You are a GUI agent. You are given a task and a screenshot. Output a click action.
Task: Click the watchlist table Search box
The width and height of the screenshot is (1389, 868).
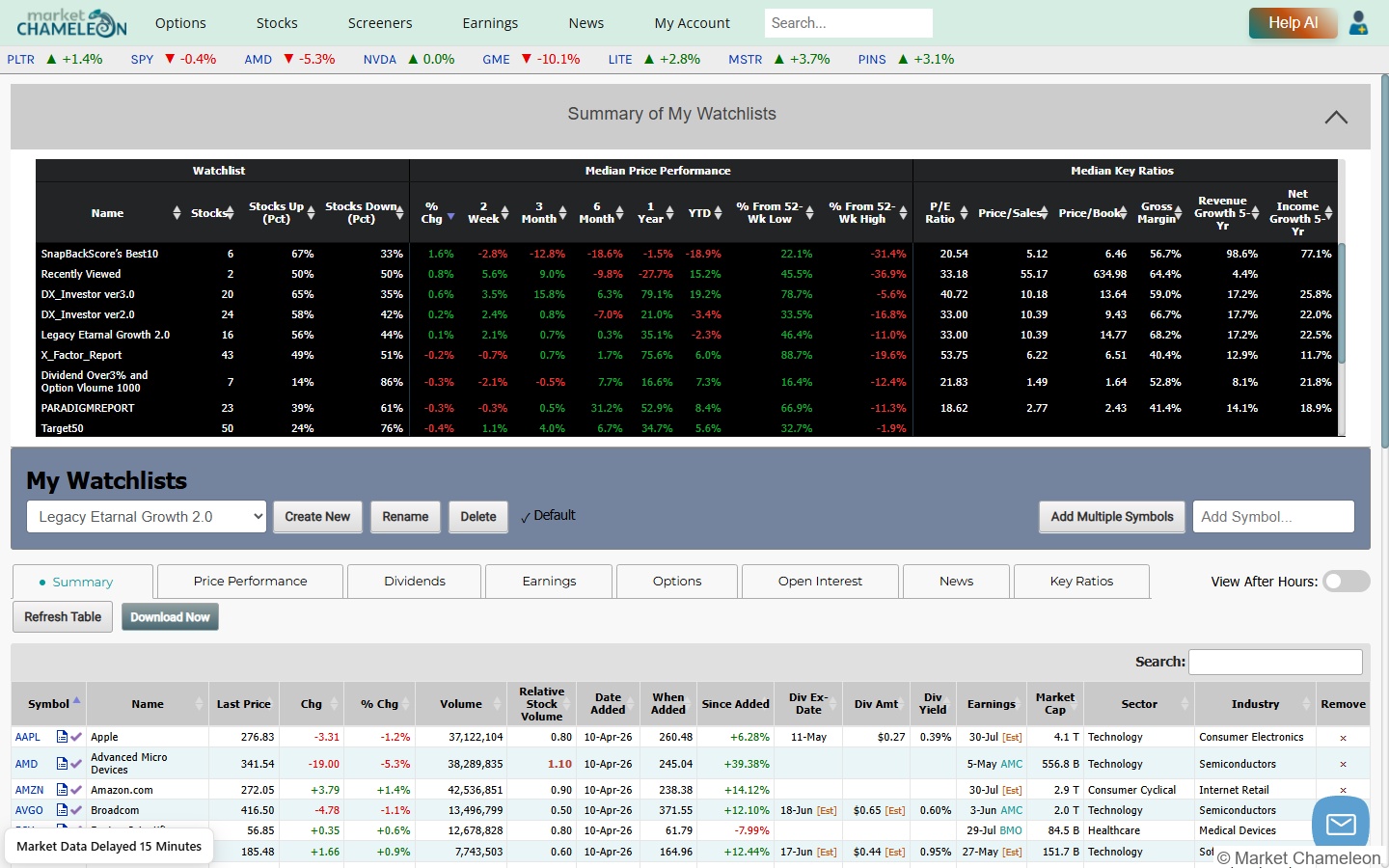click(1275, 662)
